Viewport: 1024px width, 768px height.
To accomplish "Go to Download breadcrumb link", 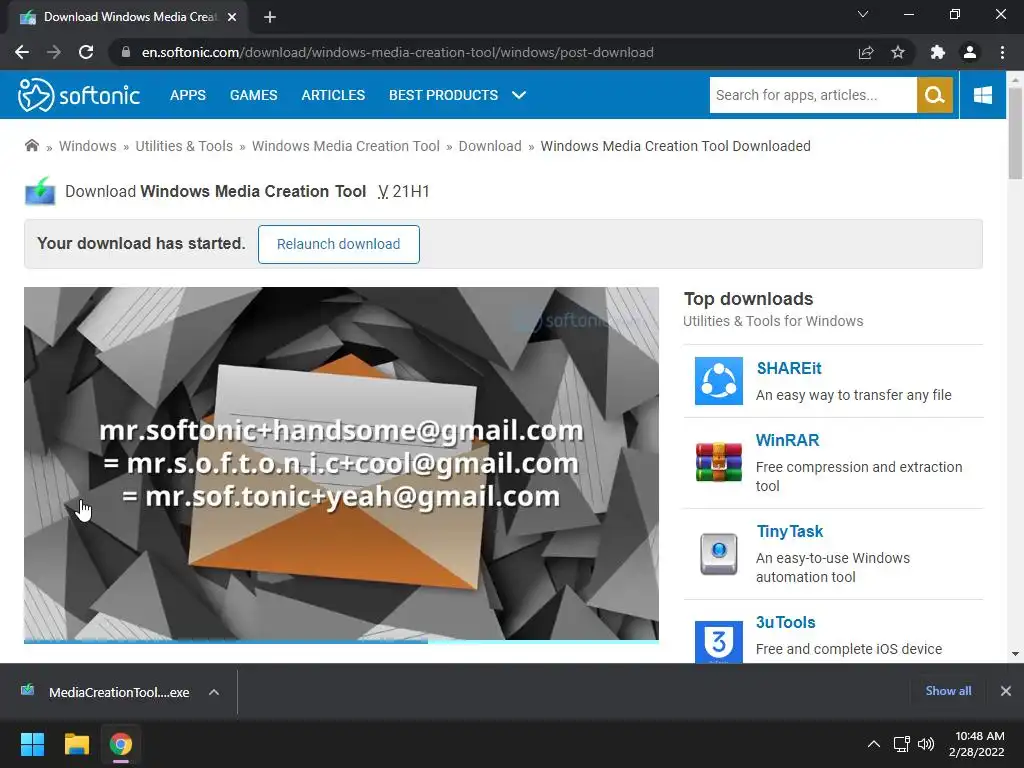I will click(x=490, y=146).
